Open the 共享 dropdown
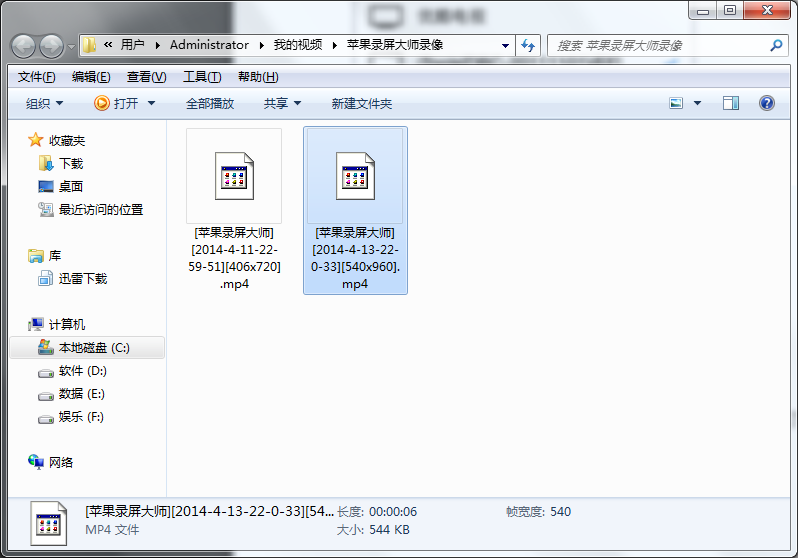The height and width of the screenshot is (558, 798). (282, 104)
